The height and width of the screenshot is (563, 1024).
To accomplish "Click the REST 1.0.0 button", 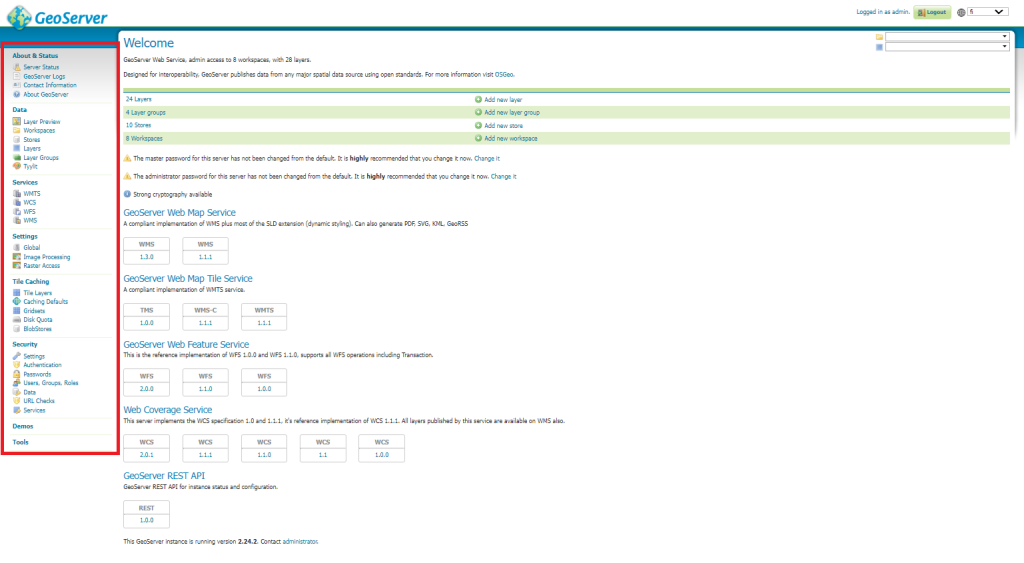I will 146,514.
